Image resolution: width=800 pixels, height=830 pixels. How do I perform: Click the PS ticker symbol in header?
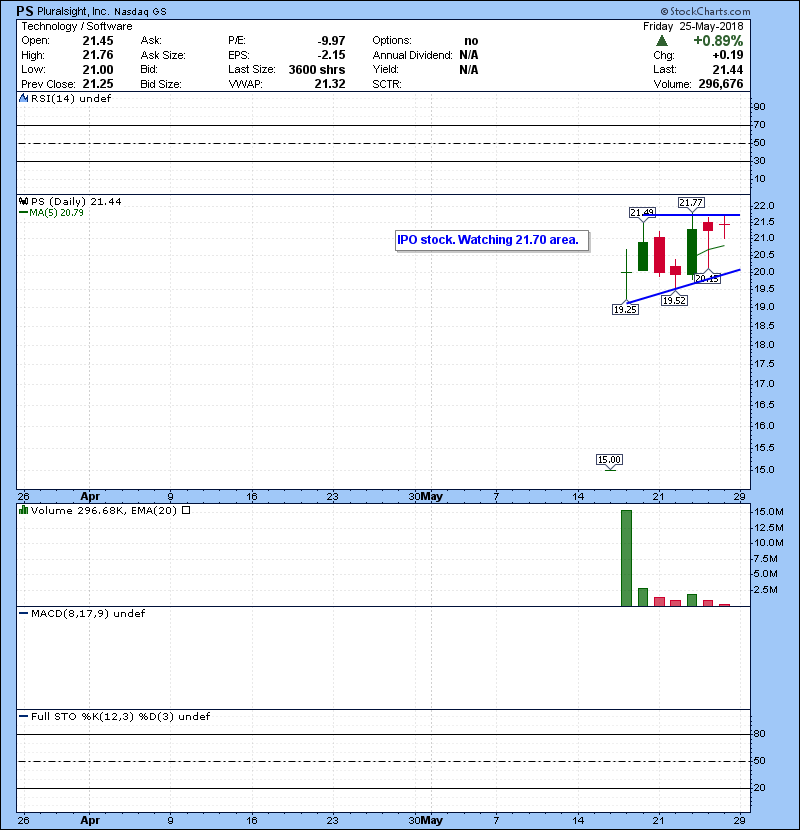(x=26, y=9)
